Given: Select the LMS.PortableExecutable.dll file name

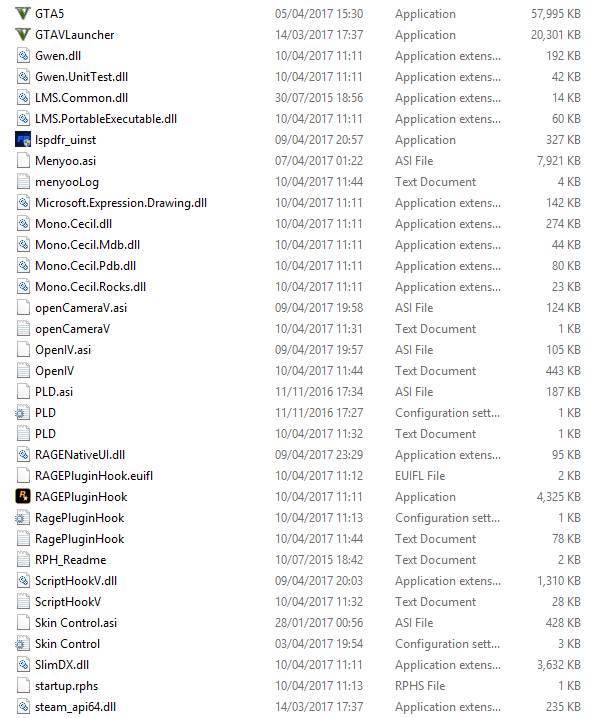Looking at the screenshot, I should click(x=106, y=119).
